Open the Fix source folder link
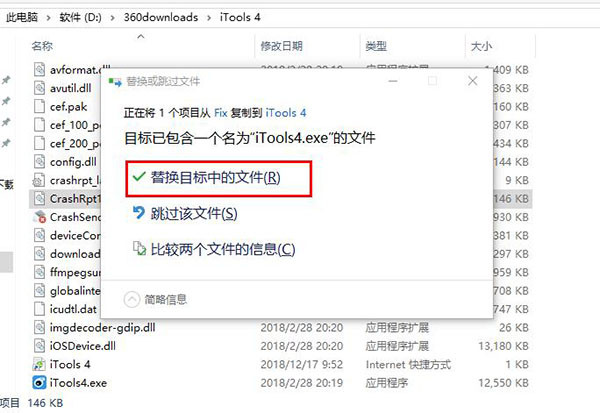The width and height of the screenshot is (600, 413). pos(221,113)
